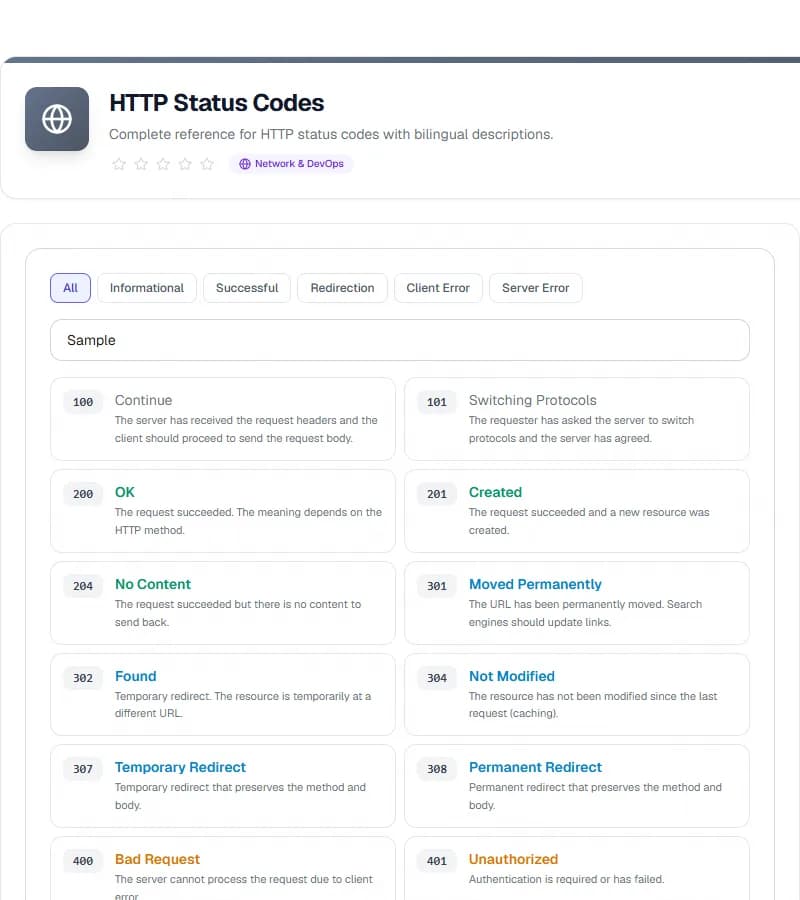This screenshot has height=900, width=800.
Task: Open the Network & DevOps category tag
Action: coord(292,164)
